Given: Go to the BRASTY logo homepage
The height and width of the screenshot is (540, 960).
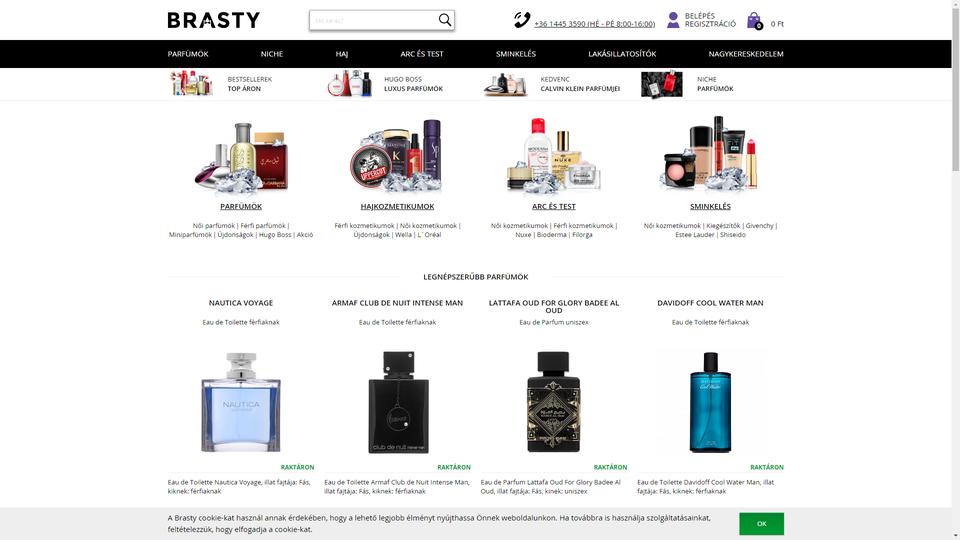Looking at the screenshot, I should point(214,20).
